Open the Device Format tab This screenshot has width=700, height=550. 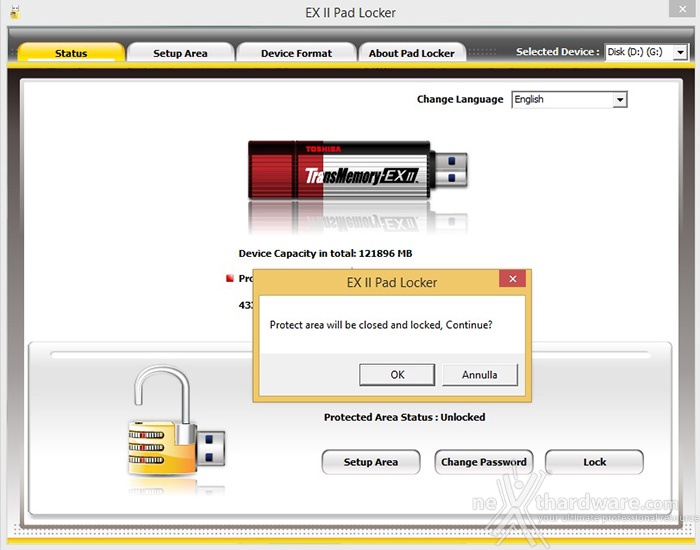(x=296, y=53)
